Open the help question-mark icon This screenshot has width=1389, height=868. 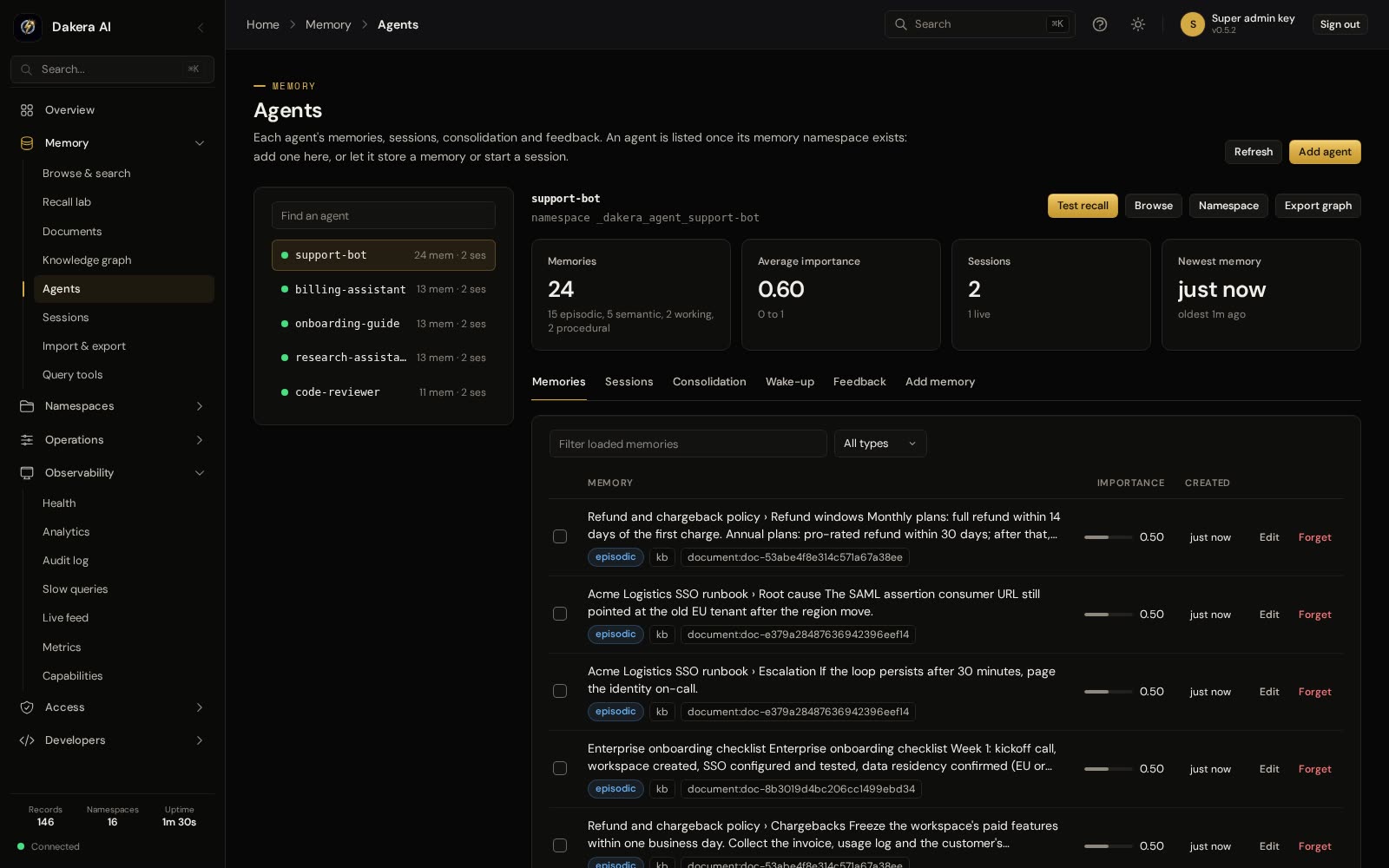click(x=1100, y=24)
